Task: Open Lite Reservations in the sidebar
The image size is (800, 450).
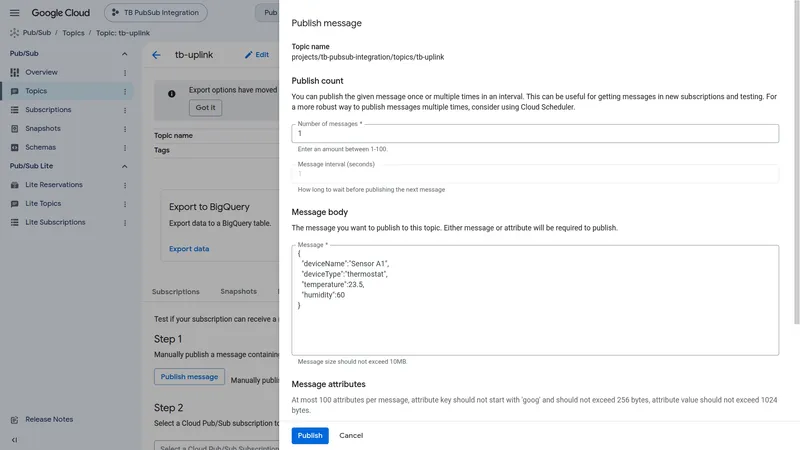Action: point(54,185)
